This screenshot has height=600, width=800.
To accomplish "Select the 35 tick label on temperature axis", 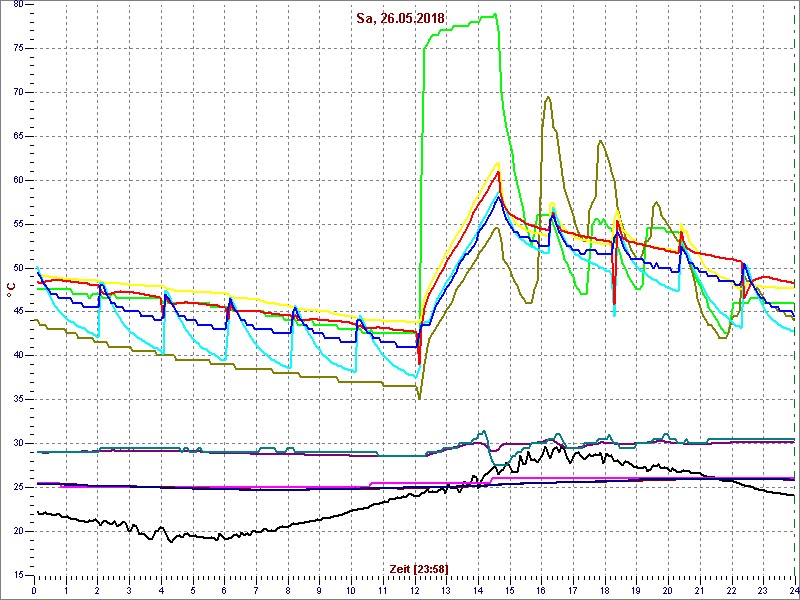I will (x=18, y=399).
